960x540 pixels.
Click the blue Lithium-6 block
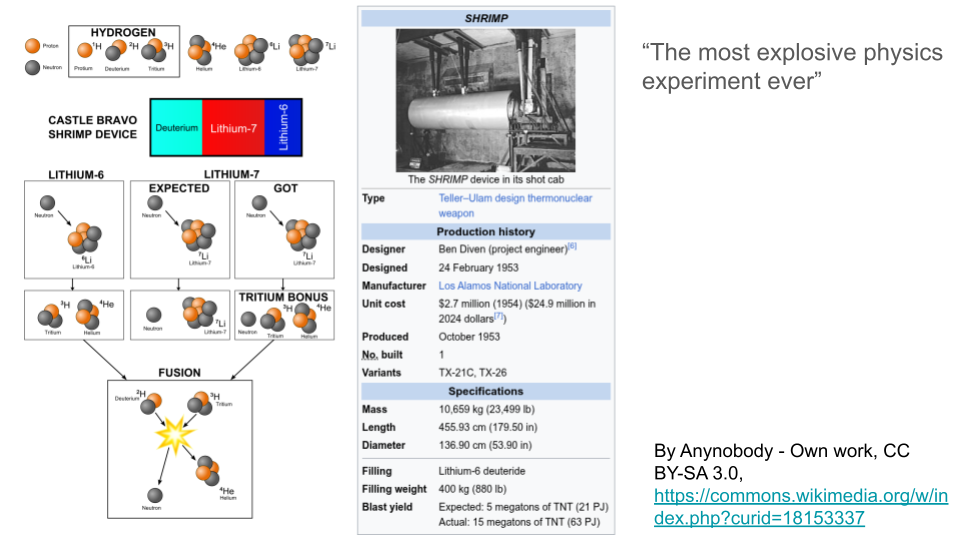coord(284,128)
